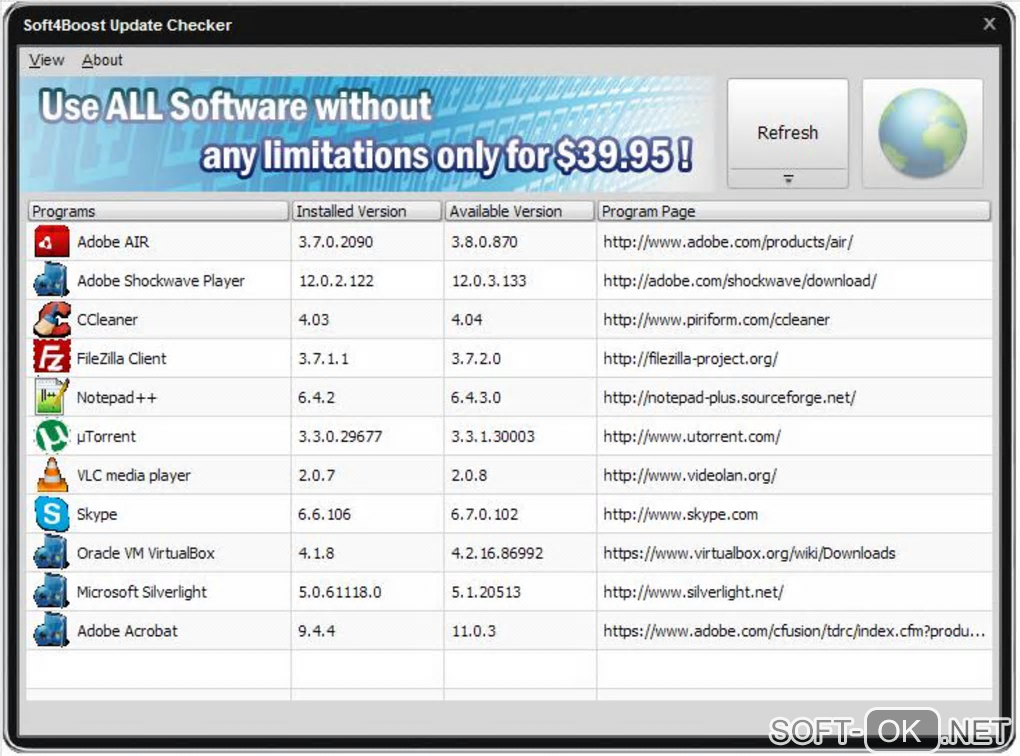The image size is (1020, 756).
Task: Click available version 12.0.3.133
Action: [x=489, y=280]
